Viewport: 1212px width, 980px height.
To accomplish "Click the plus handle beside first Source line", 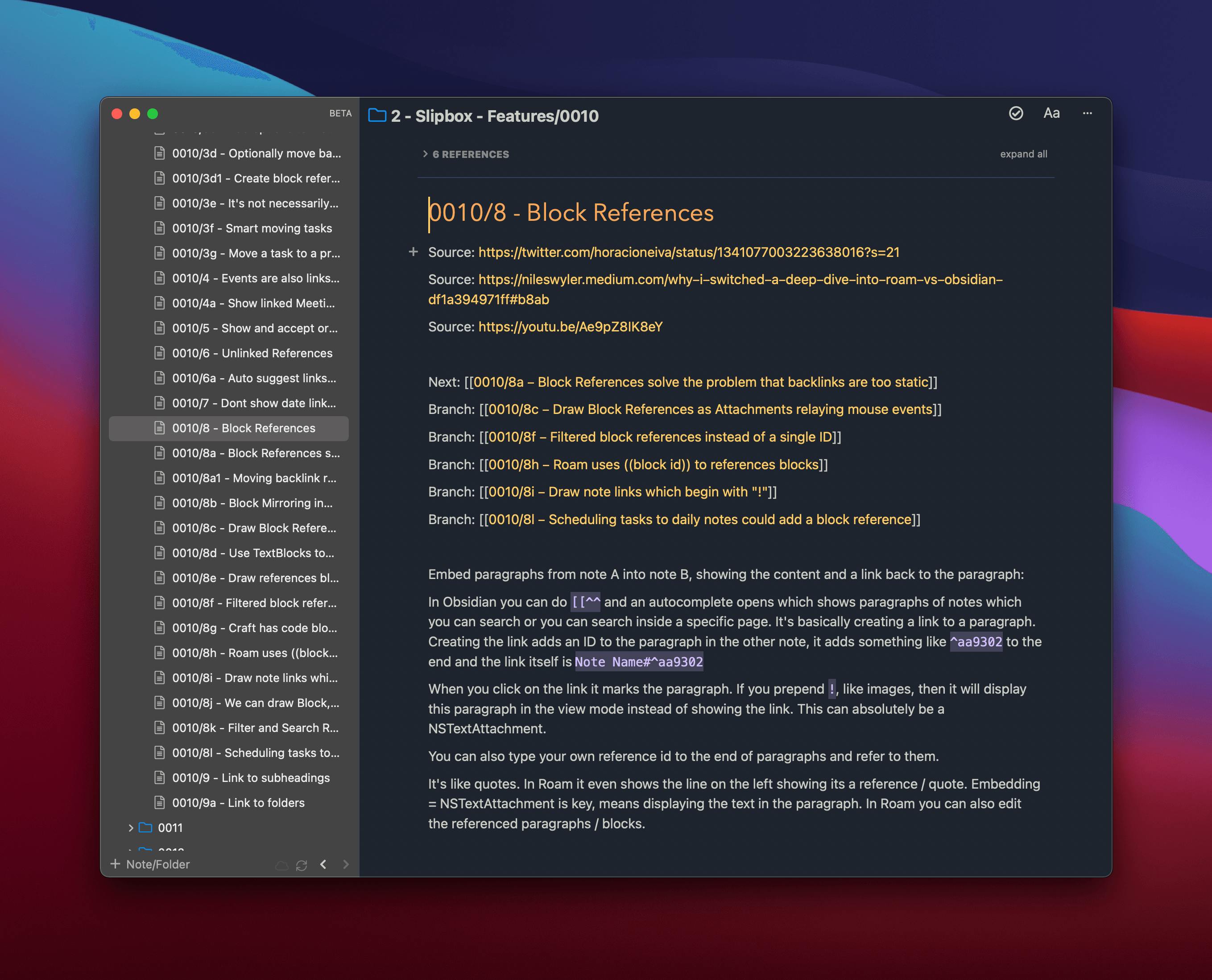I will [x=413, y=252].
